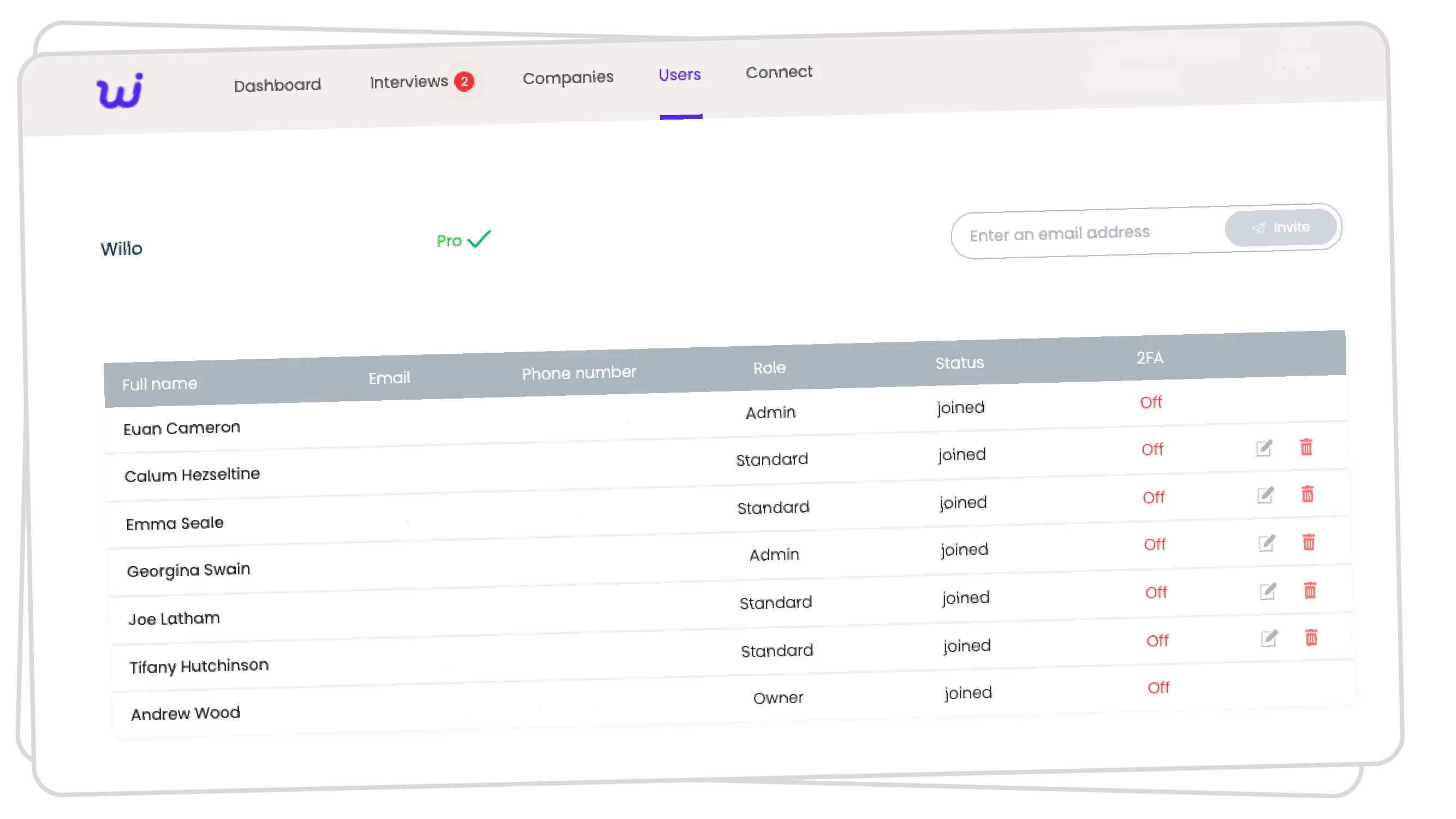Click the Interviews notification badge
The image size is (1456, 819).
464,81
